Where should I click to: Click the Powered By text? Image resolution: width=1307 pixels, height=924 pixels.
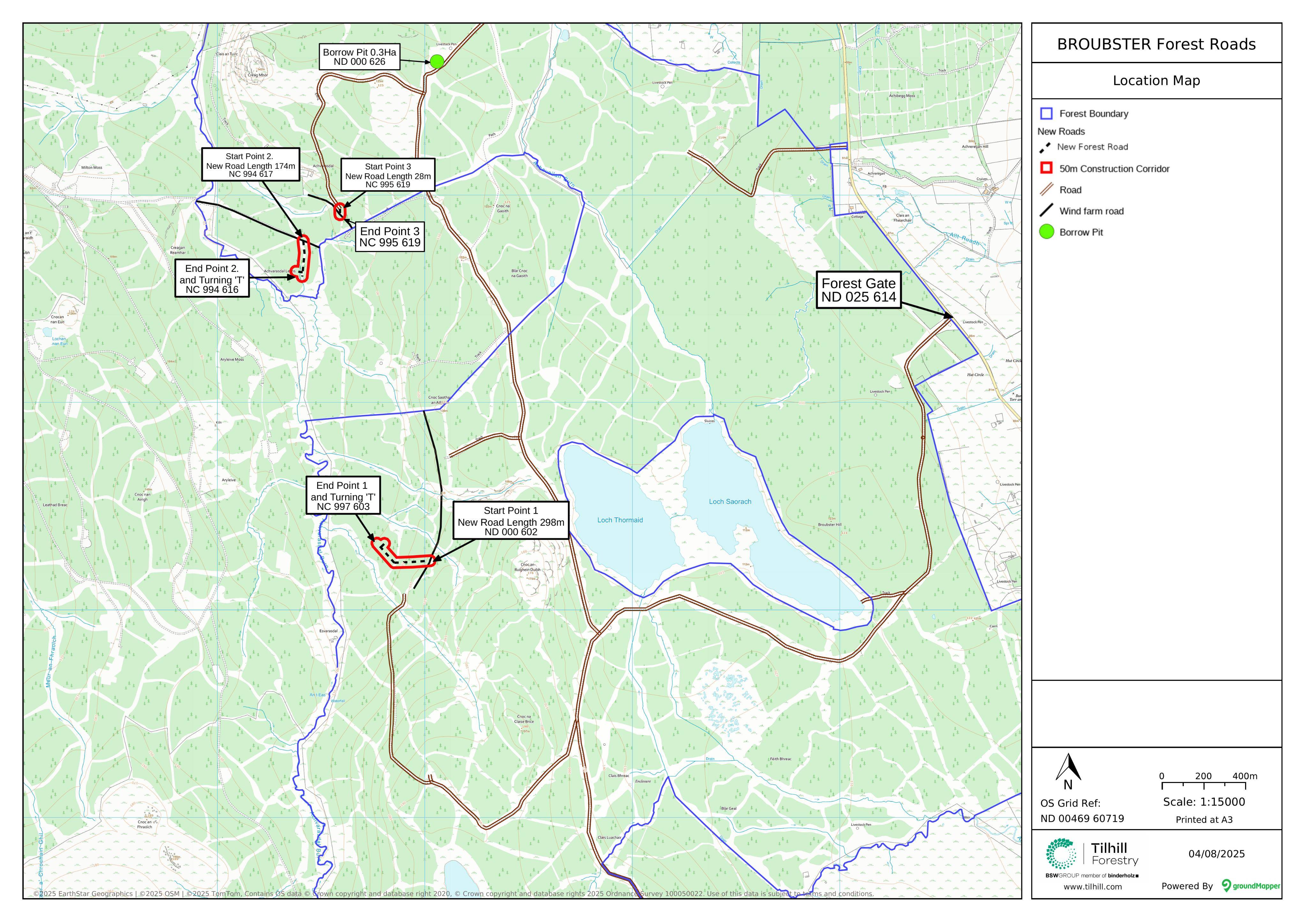click(1187, 886)
